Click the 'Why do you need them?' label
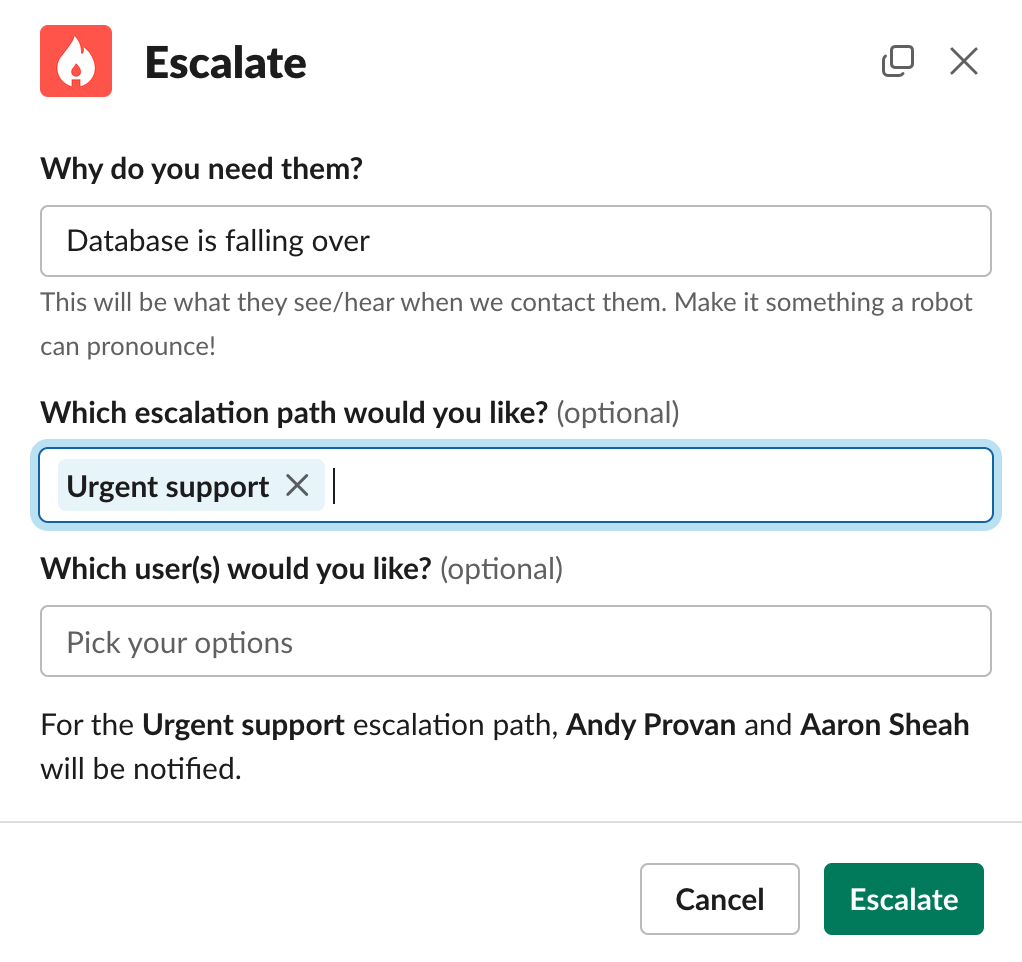 pos(201,169)
